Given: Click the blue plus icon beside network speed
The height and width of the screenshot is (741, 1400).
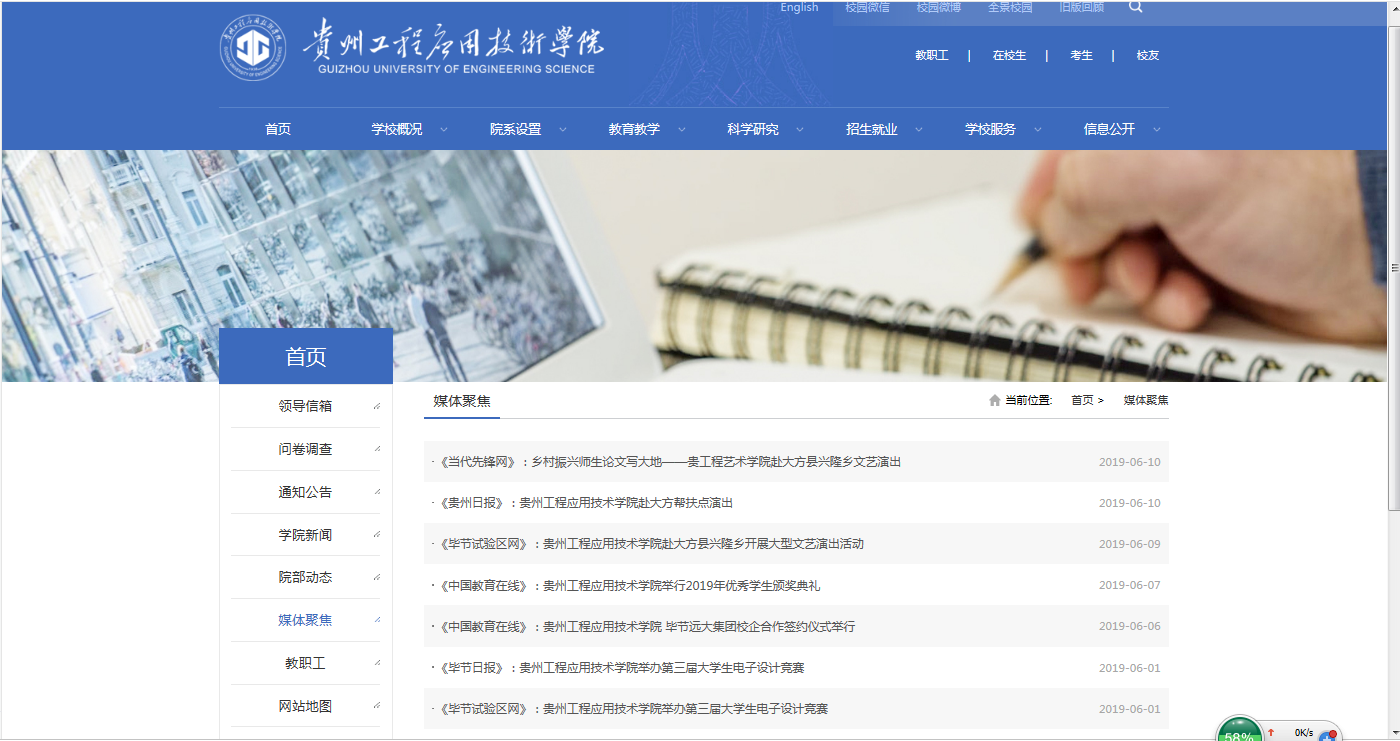Looking at the screenshot, I should [1328, 736].
